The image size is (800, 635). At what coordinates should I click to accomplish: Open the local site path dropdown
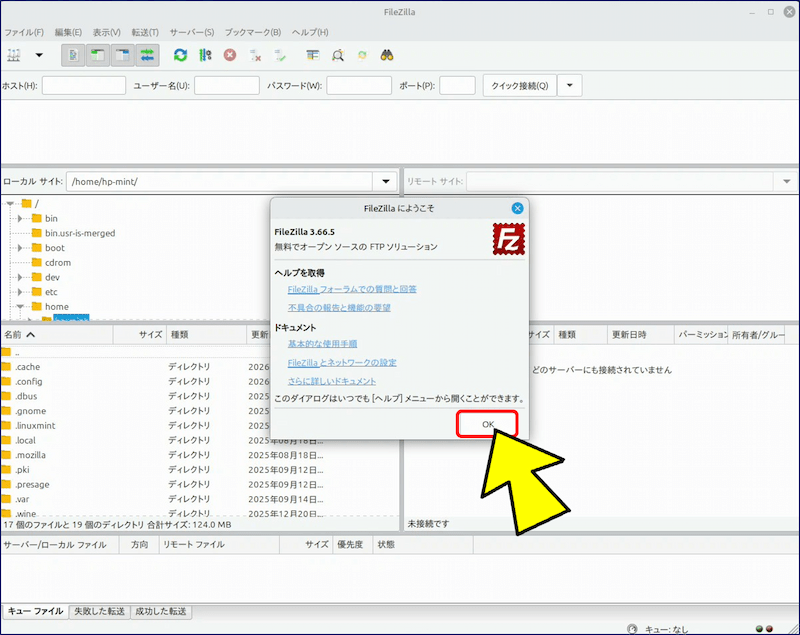click(385, 182)
